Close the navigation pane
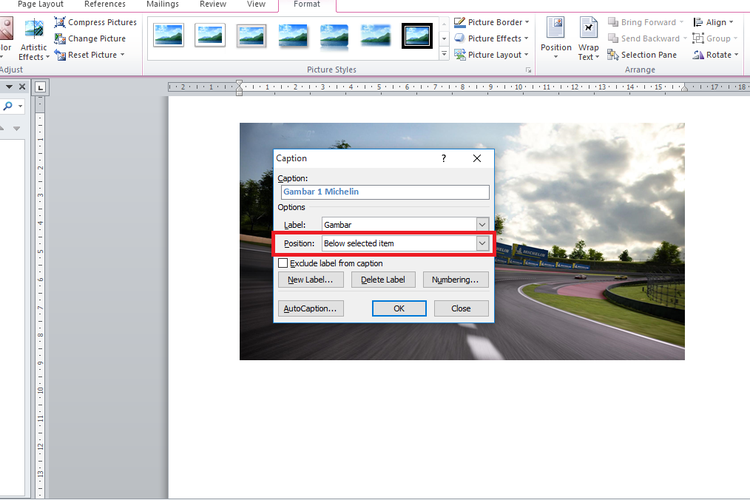750x500 pixels. 22,87
